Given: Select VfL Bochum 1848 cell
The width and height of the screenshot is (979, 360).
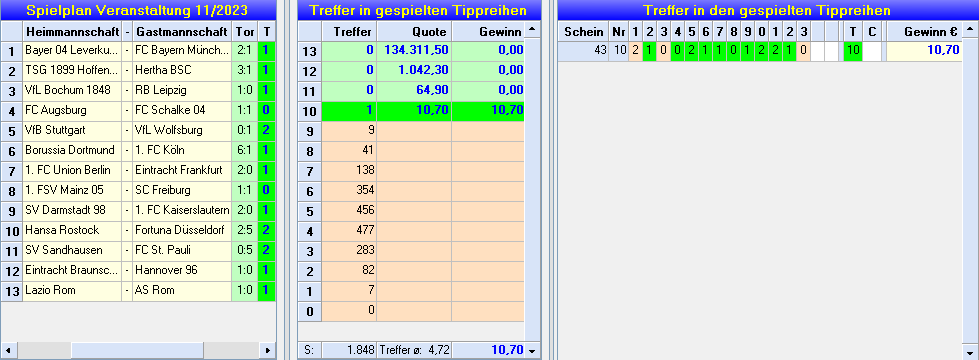Looking at the screenshot, I should (72, 90).
